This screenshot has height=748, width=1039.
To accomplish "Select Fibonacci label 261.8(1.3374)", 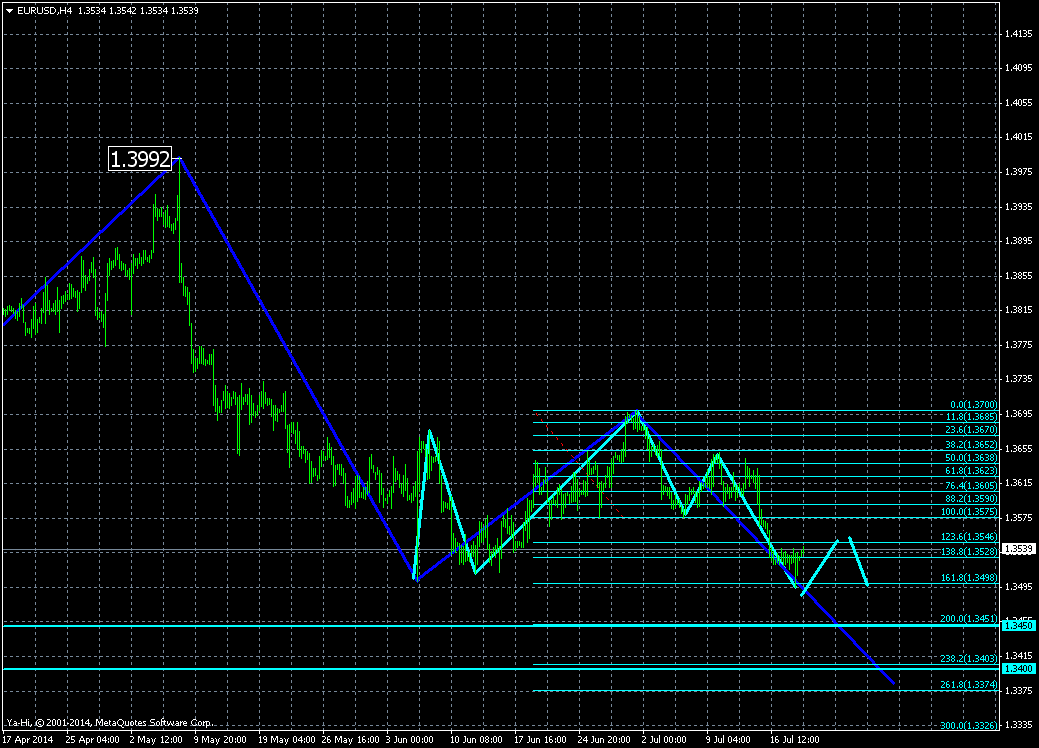I will point(969,684).
